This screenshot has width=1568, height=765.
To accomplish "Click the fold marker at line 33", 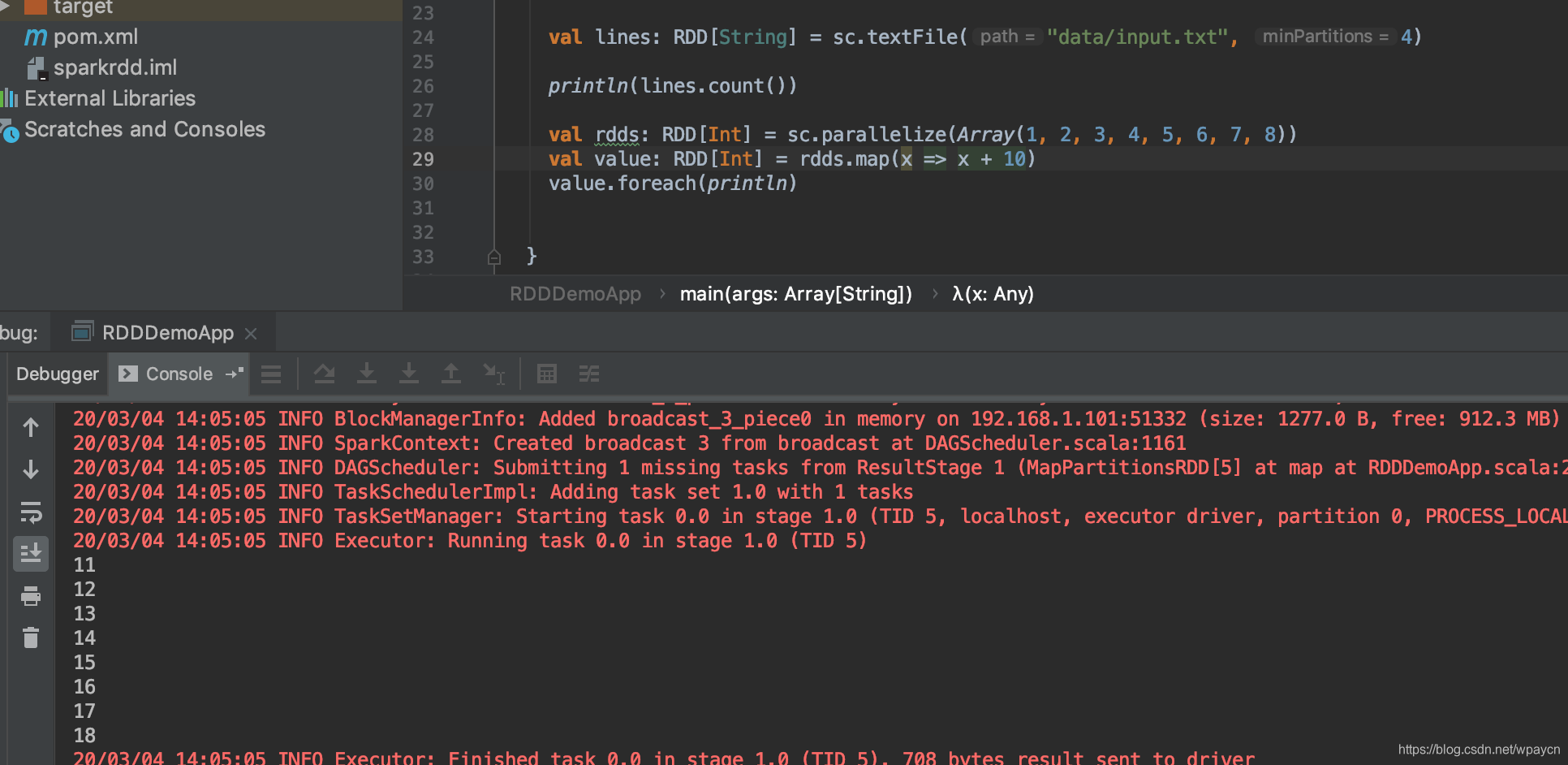I will point(494,257).
